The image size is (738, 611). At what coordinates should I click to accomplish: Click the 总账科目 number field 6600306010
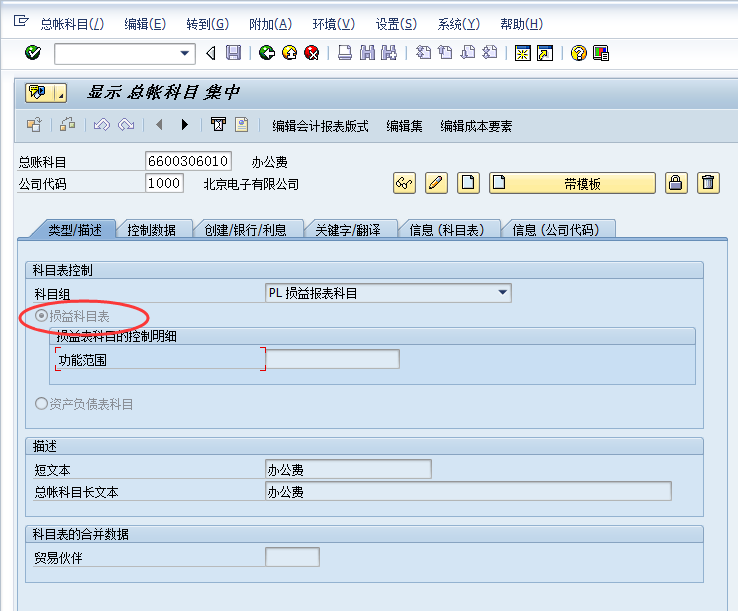pos(188,161)
